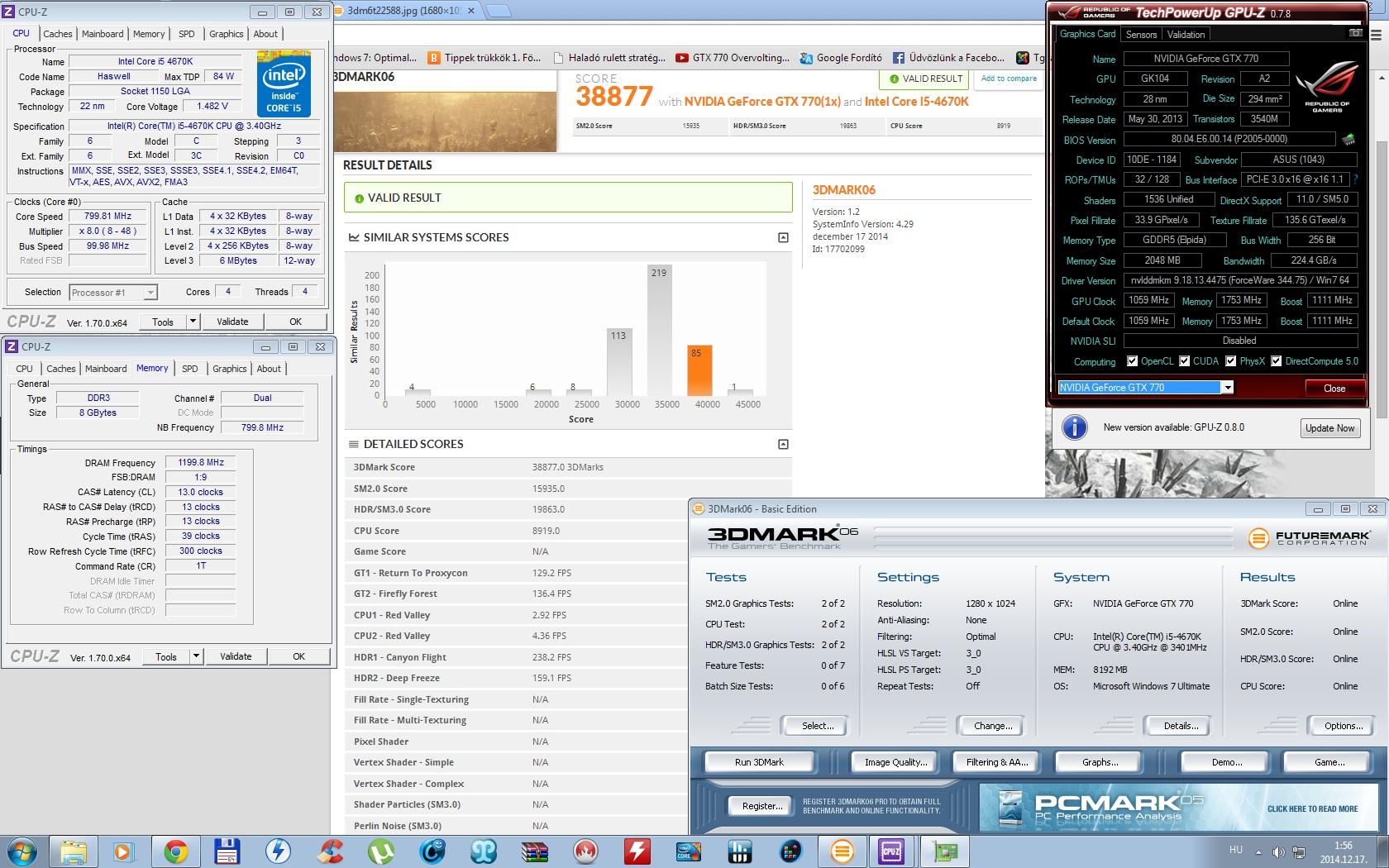The width and height of the screenshot is (1389, 868).
Task: Click the Daemon Tools lightning taskbar icon
Action: click(x=278, y=851)
